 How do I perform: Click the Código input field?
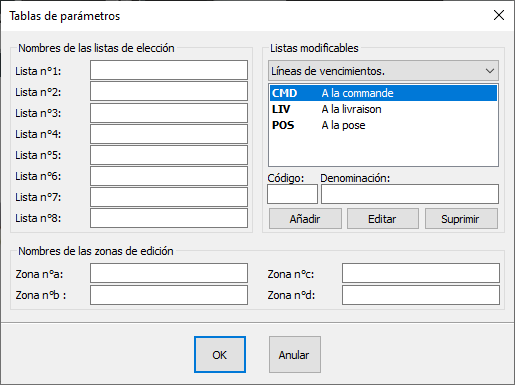pyautogui.click(x=292, y=194)
